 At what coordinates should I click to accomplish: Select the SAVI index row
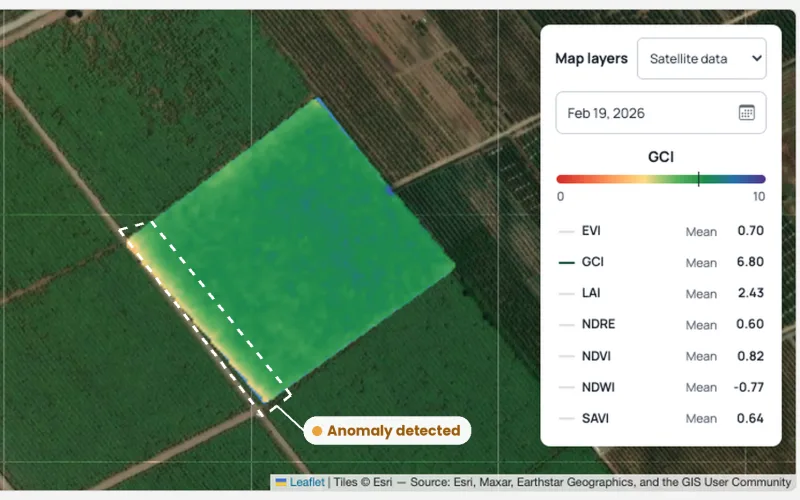coord(661,418)
